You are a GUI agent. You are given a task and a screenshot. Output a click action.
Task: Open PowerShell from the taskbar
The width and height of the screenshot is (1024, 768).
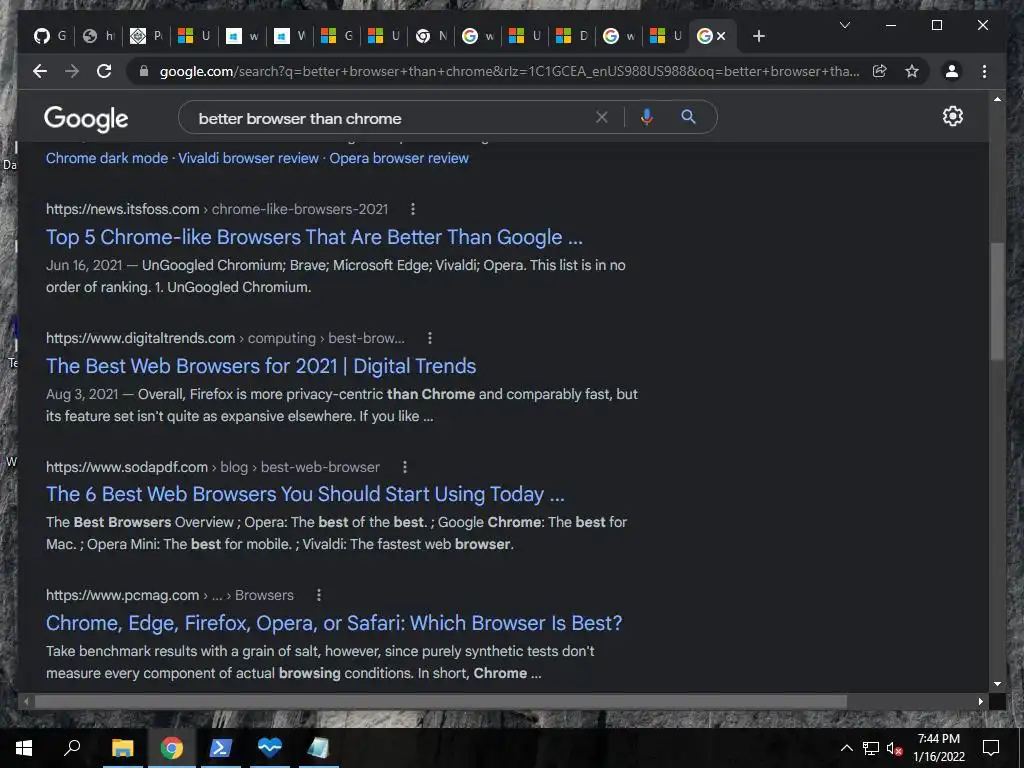(220, 748)
